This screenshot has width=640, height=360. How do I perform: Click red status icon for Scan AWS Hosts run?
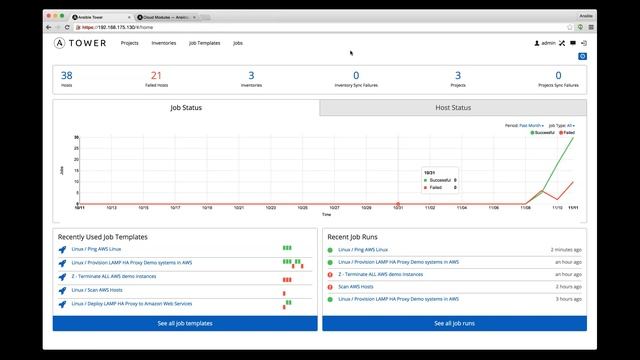(x=330, y=287)
